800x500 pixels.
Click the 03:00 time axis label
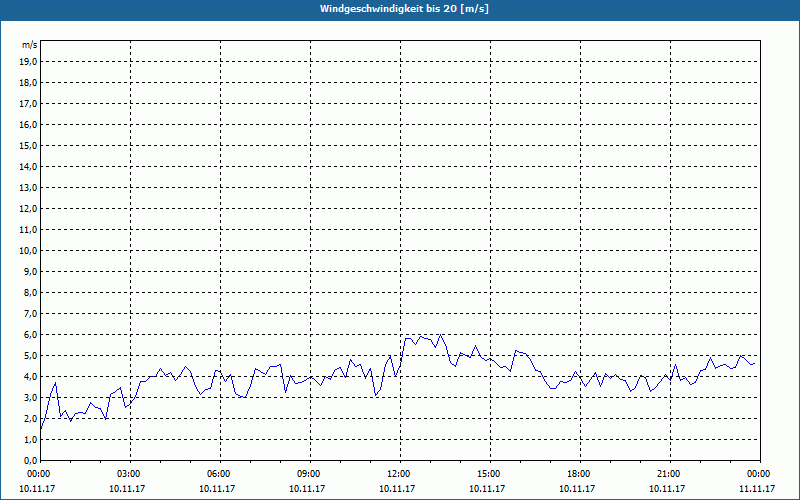[131, 474]
